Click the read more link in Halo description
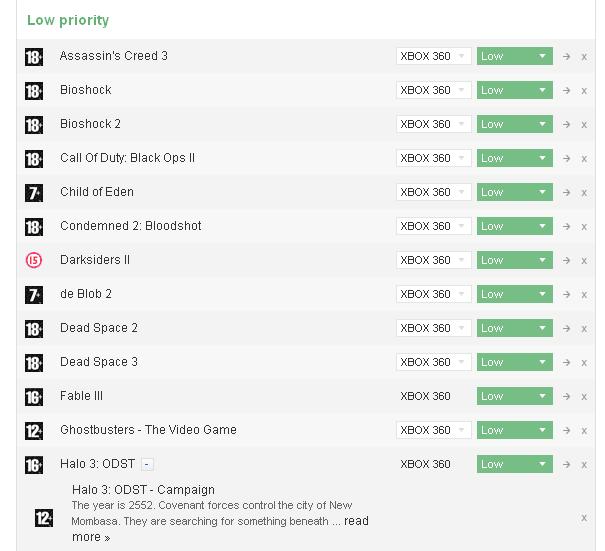605x551 pixels. 220,529
